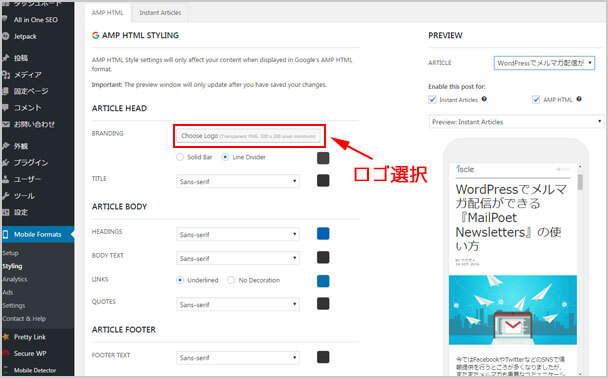Click help icon next to Instant Articles checkbox
The image size is (608, 378).
(484, 99)
